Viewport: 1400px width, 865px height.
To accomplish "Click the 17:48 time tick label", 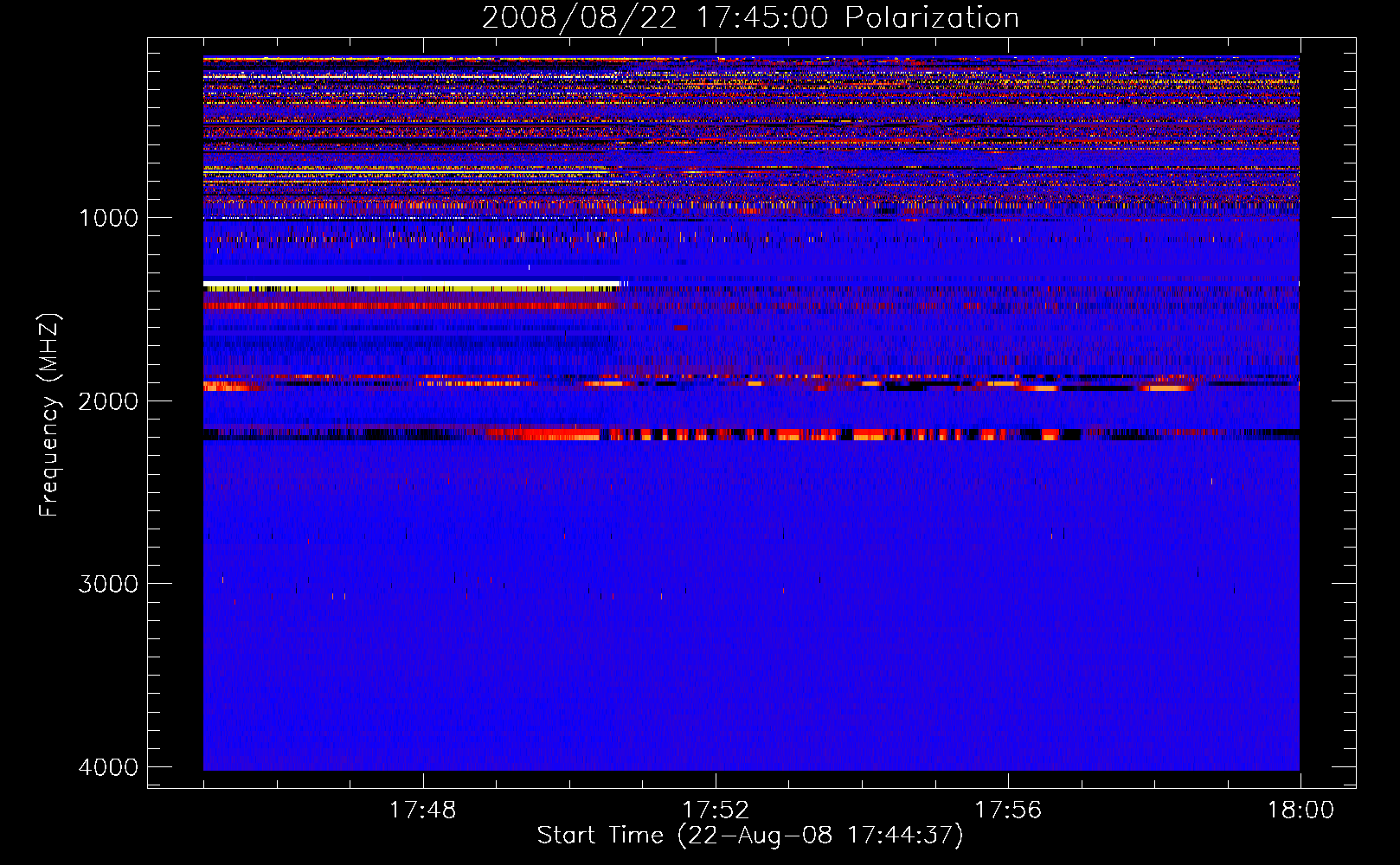I will click(422, 811).
